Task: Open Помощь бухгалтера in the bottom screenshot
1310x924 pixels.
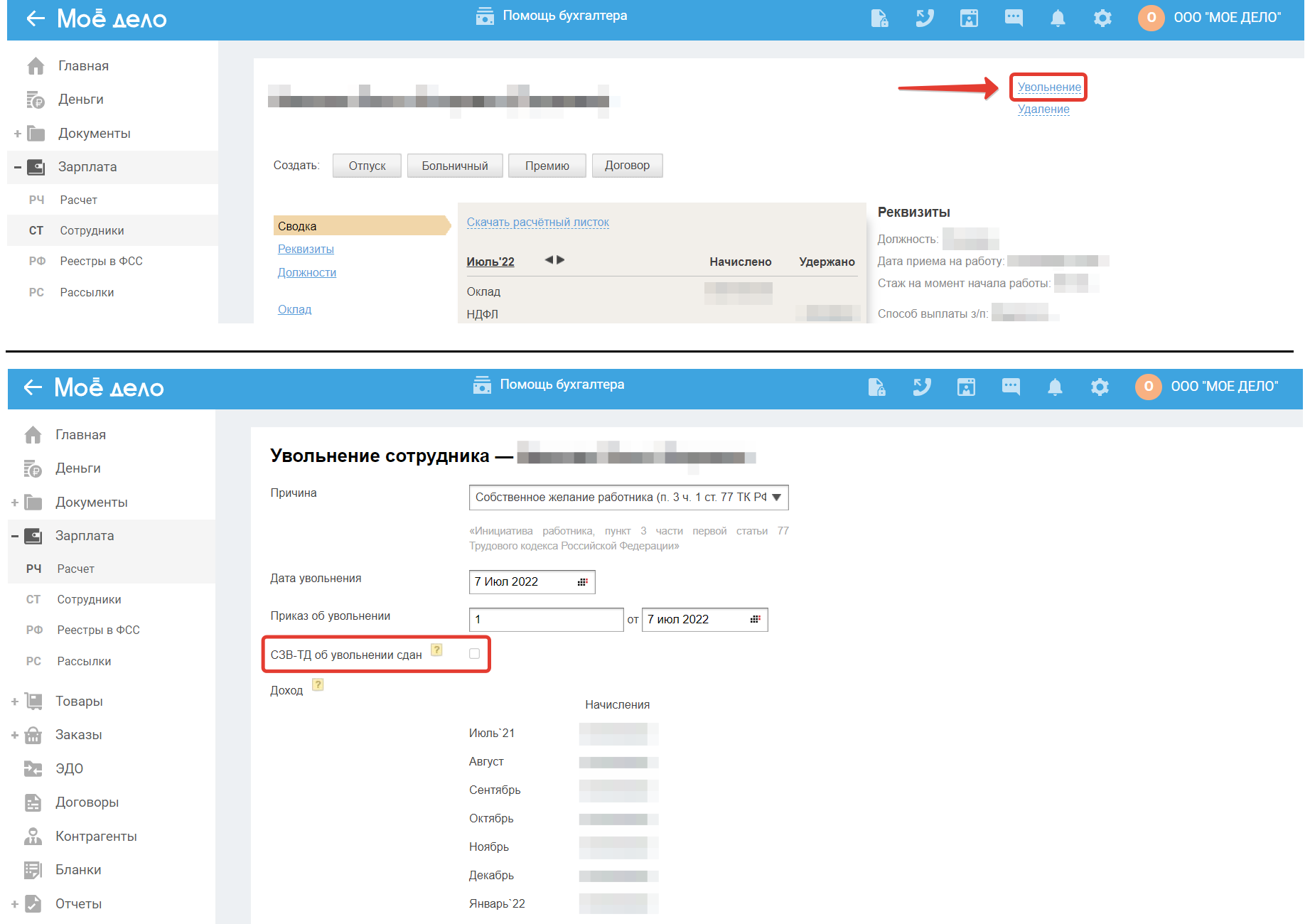Action: point(549,385)
